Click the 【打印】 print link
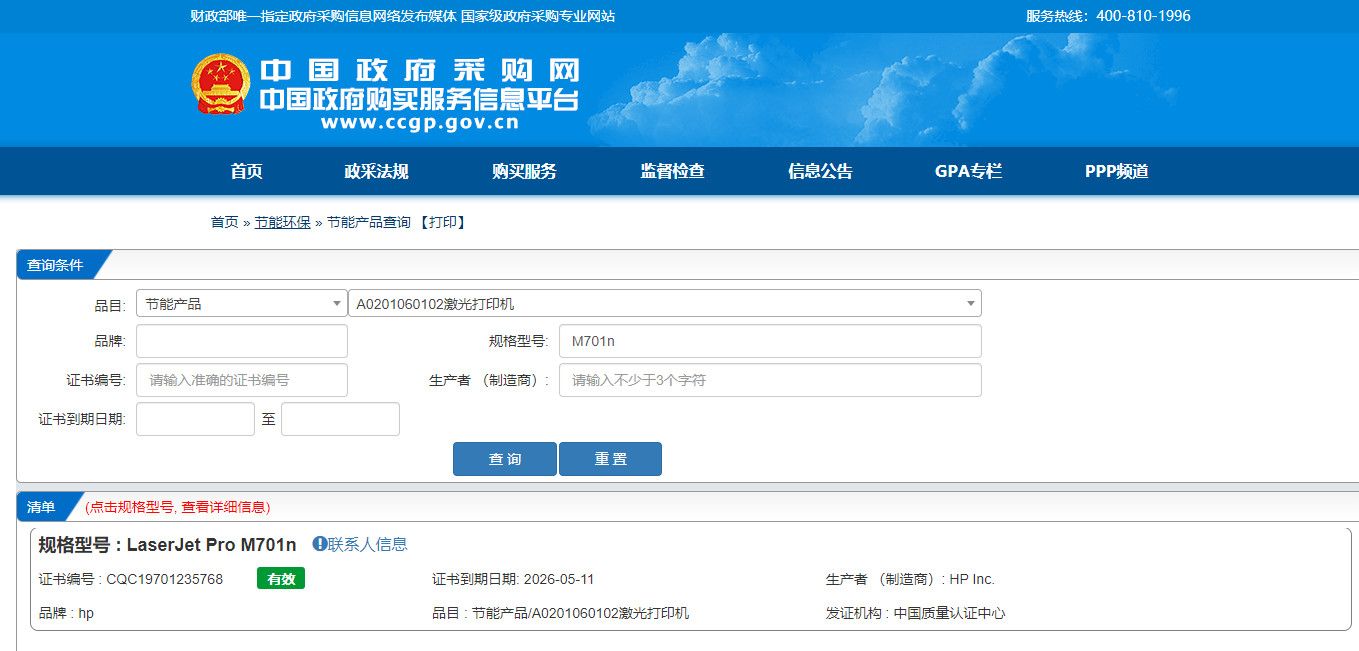The height and width of the screenshot is (651, 1359). [x=441, y=222]
